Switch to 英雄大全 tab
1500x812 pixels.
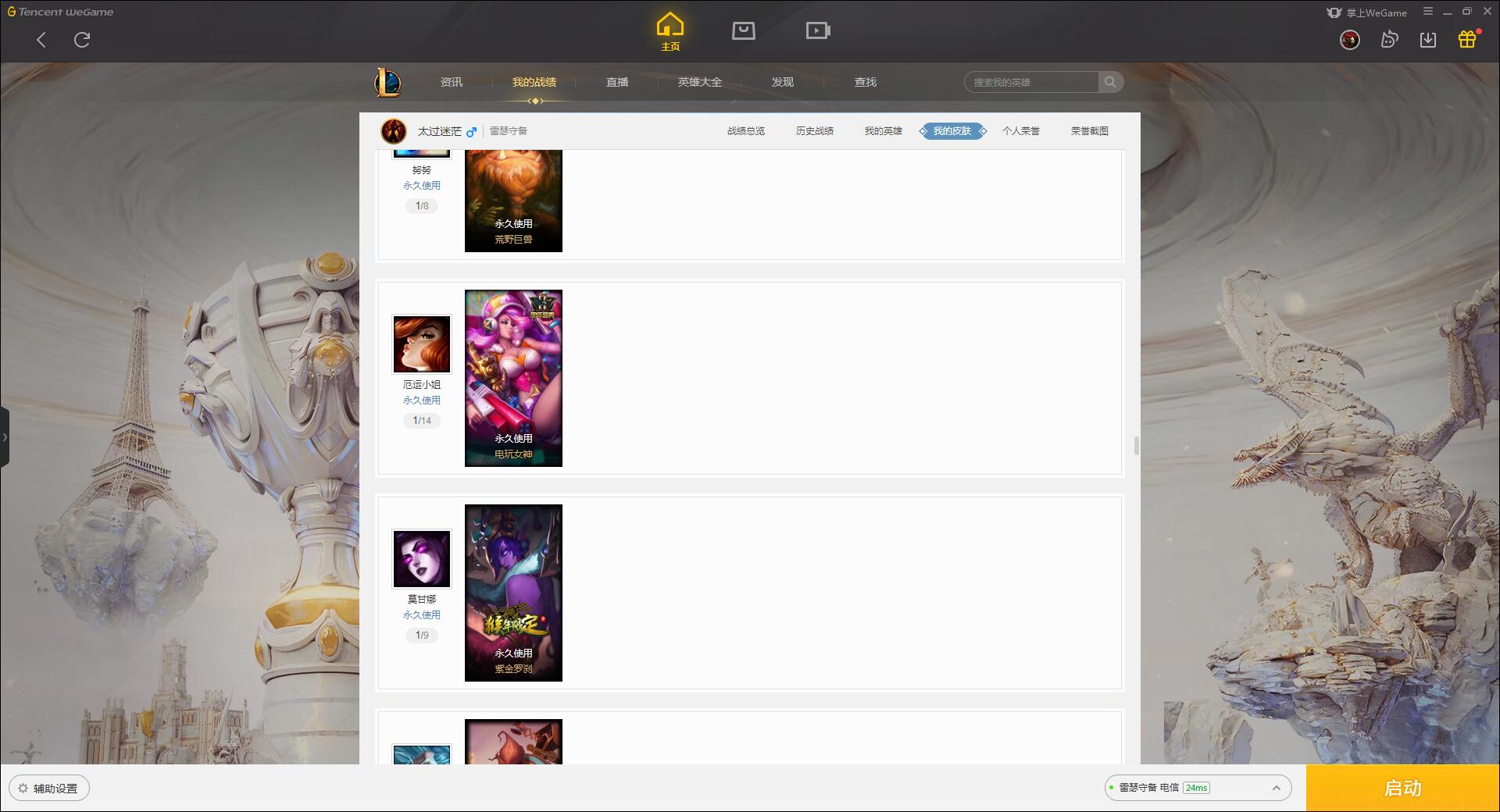700,82
